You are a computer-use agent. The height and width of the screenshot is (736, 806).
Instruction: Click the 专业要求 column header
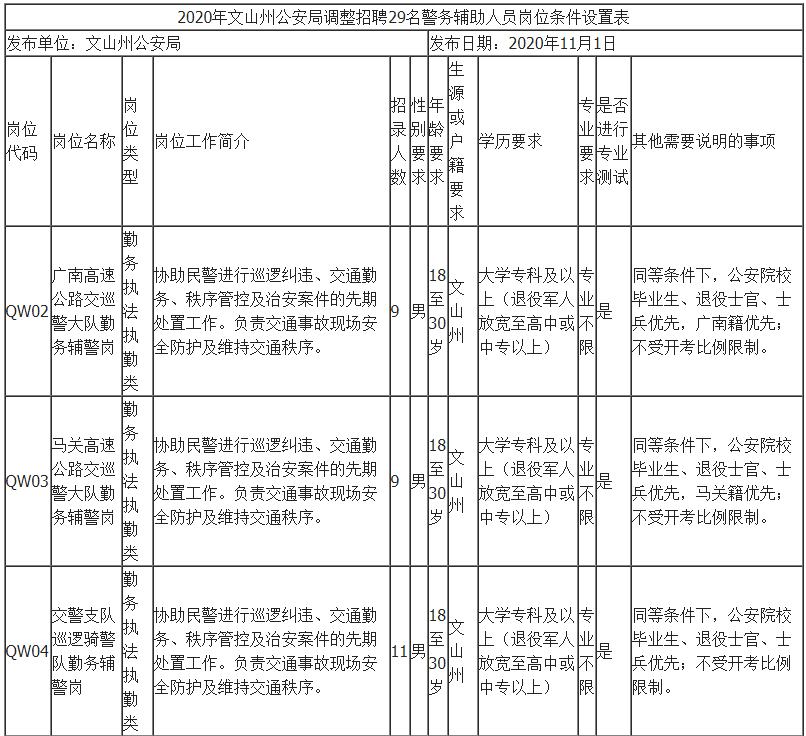pos(587,141)
